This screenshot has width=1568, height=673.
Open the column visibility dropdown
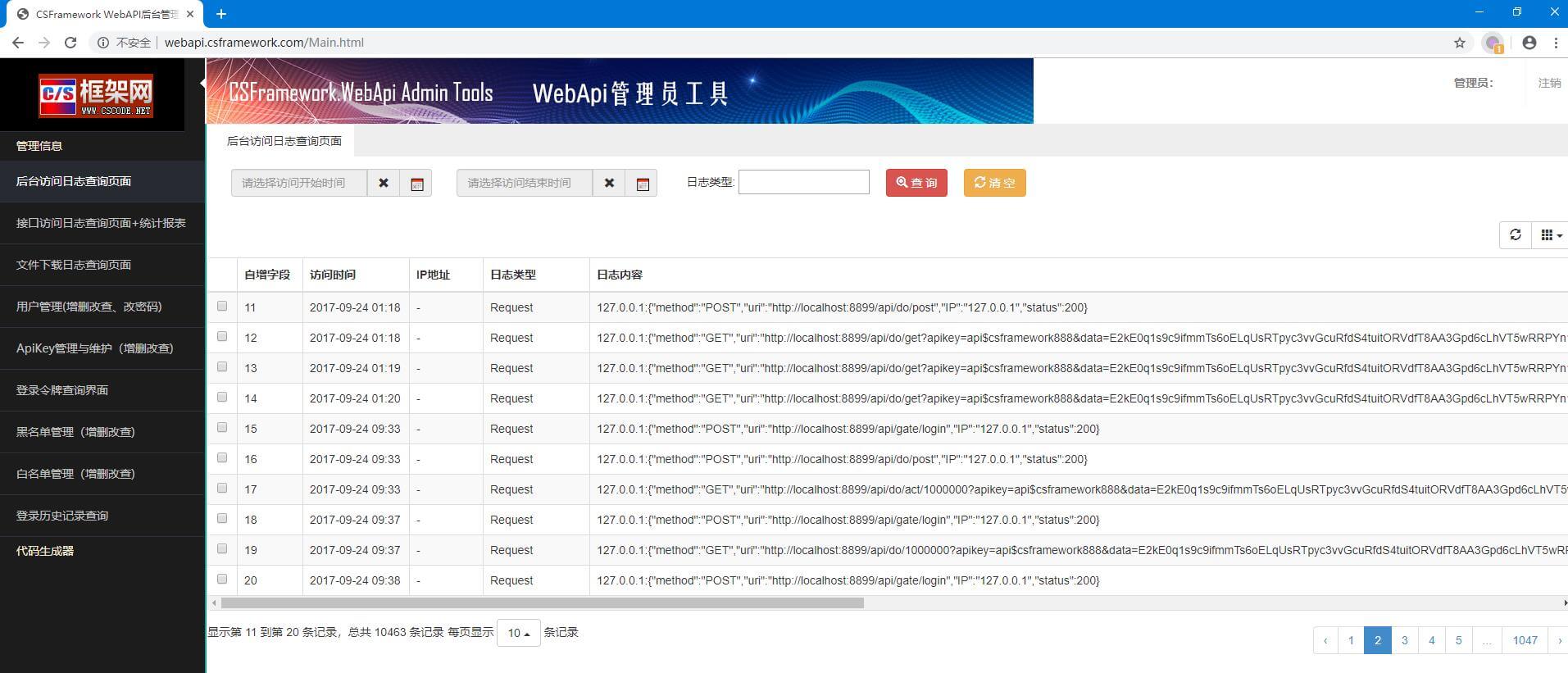pyautogui.click(x=1549, y=235)
